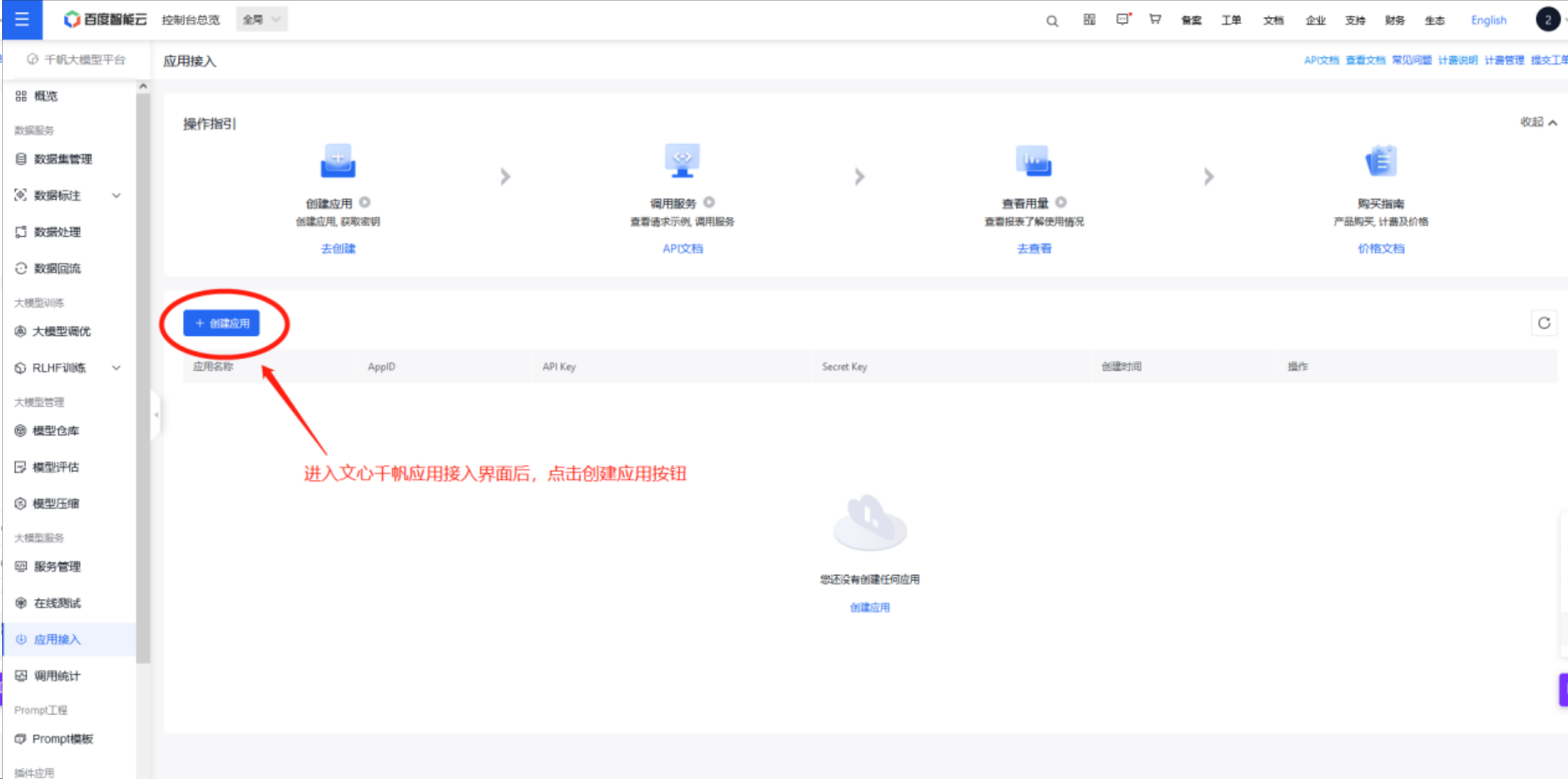Click info icon next to 调用服务
Screen dimensions: 1568x779
708,202
